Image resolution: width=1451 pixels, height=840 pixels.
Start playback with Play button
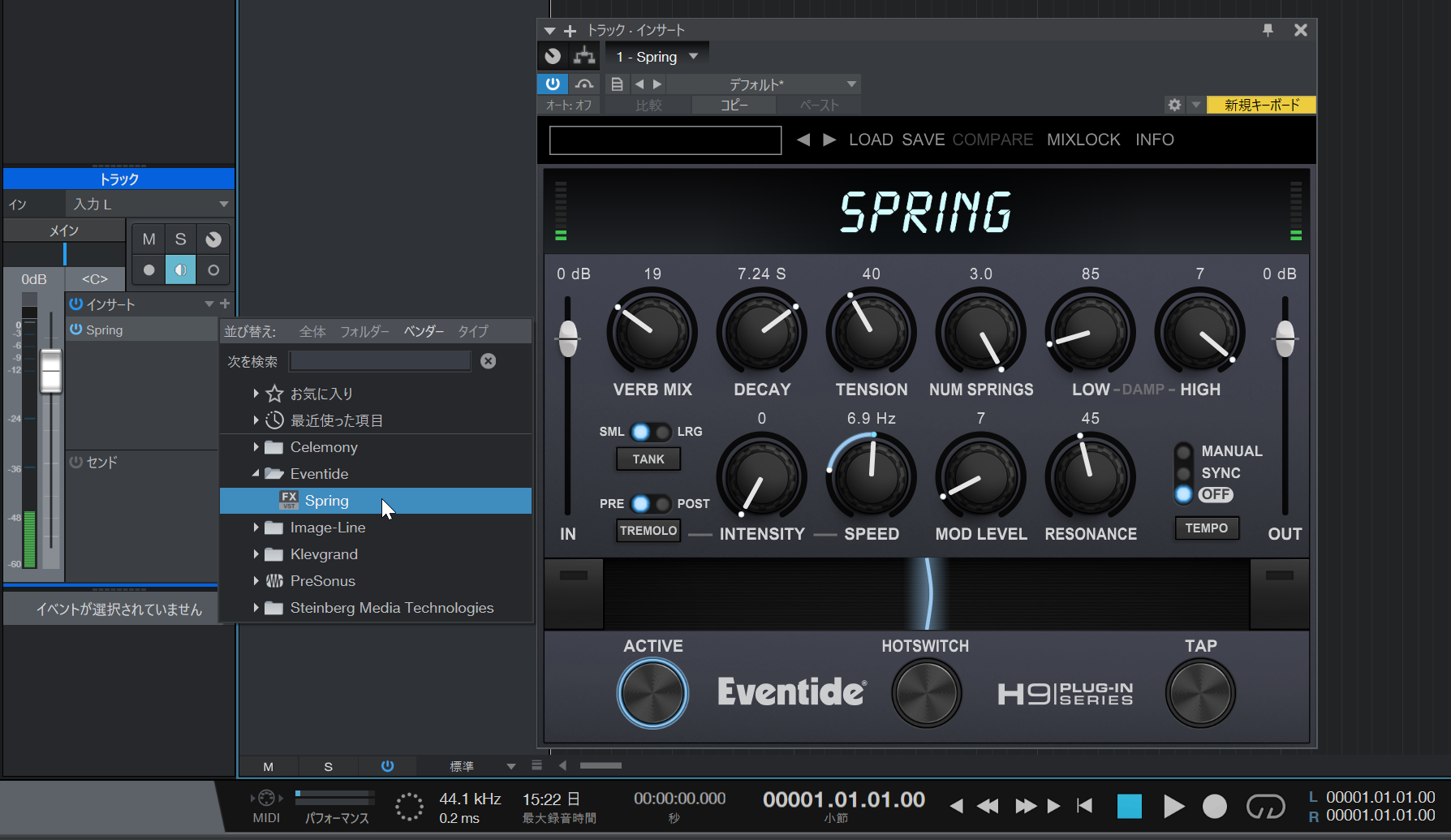coord(1173,806)
